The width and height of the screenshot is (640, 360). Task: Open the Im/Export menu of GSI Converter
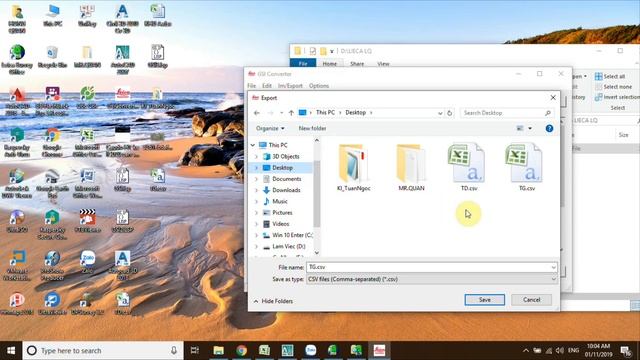point(290,86)
